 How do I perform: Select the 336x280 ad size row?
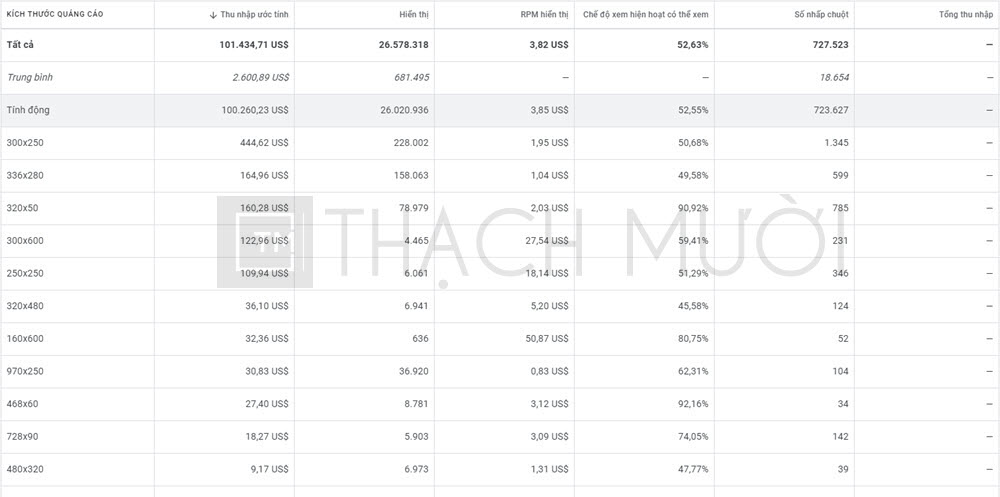(25, 175)
